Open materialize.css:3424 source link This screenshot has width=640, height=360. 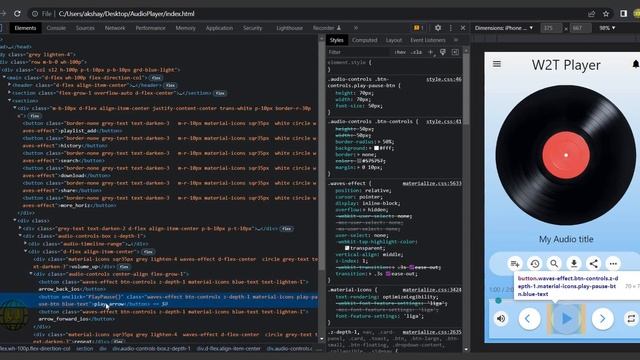pyautogui.click(x=432, y=290)
